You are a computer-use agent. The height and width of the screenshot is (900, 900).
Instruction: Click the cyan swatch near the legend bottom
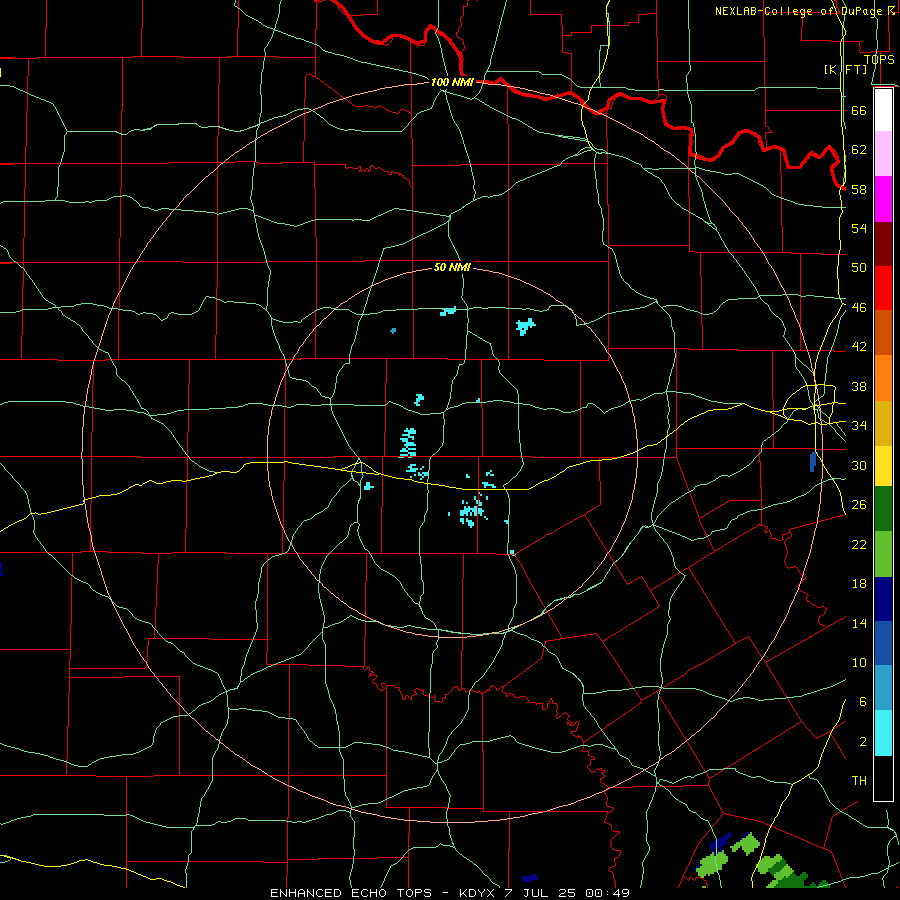pos(883,732)
